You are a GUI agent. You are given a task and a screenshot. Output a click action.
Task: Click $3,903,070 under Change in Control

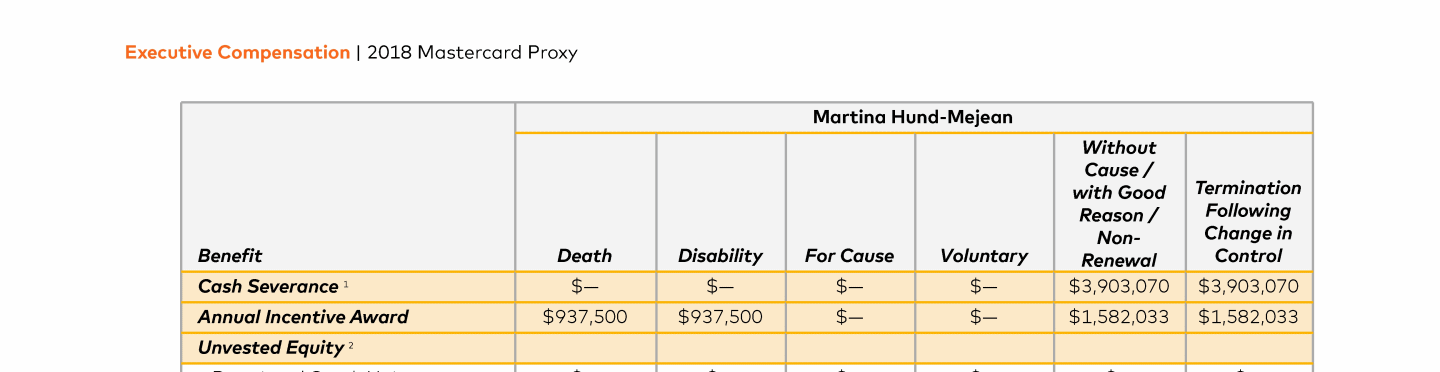pyautogui.click(x=1248, y=287)
